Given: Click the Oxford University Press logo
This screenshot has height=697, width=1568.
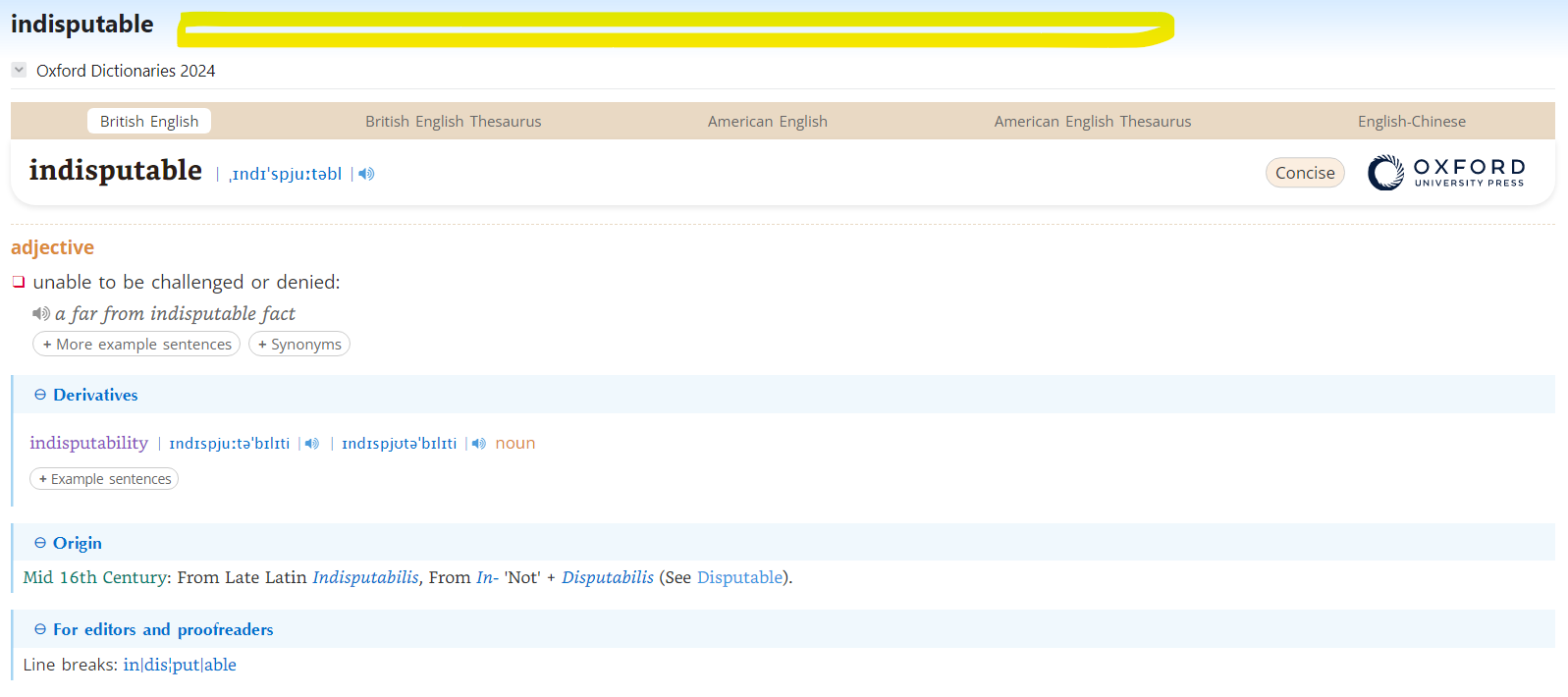Looking at the screenshot, I should coord(1445,173).
